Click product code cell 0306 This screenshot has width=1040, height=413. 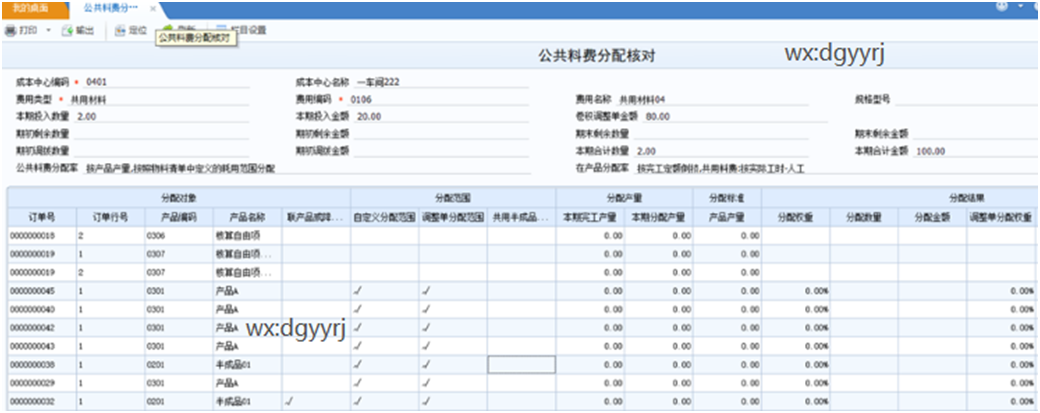[178, 235]
